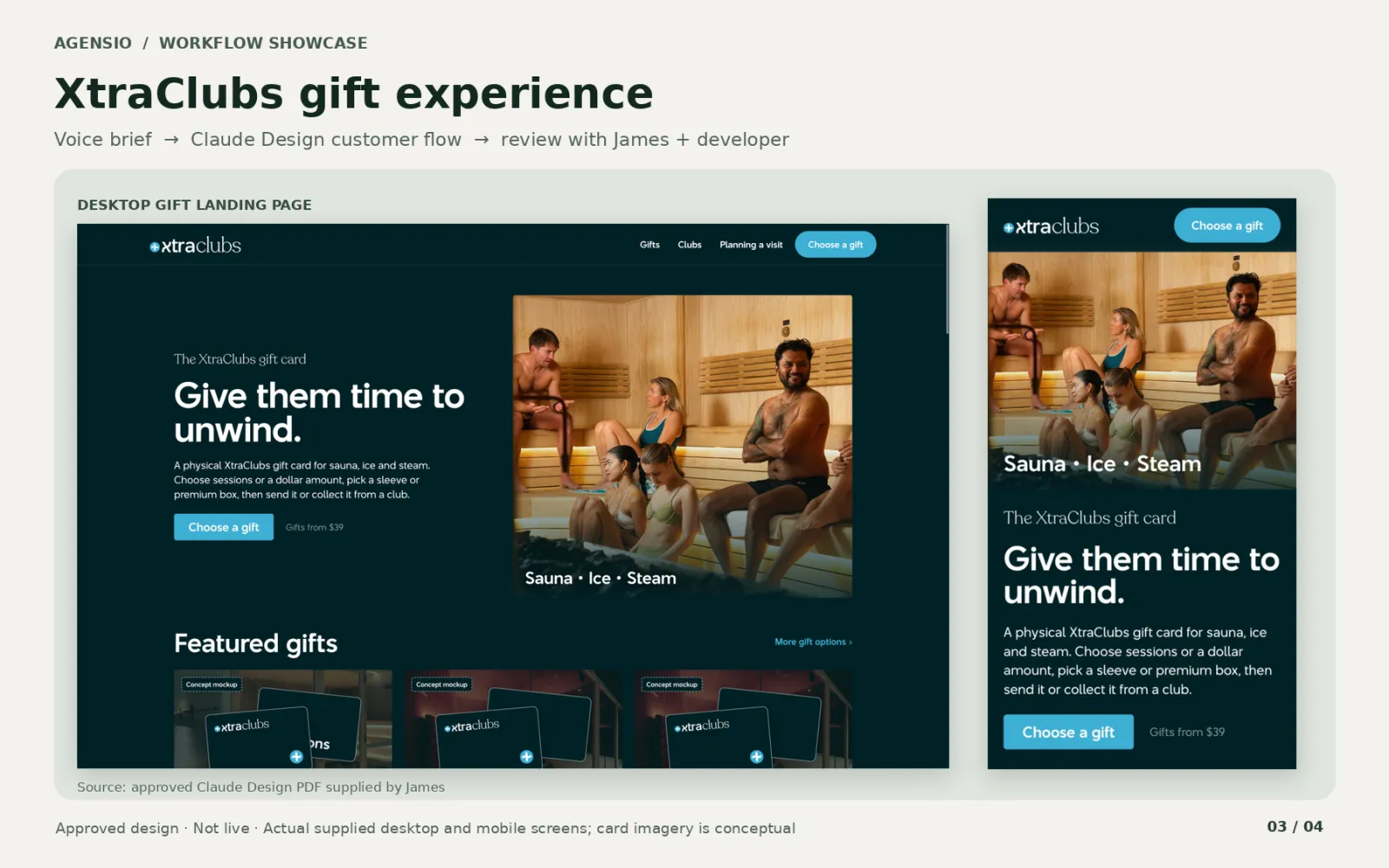Screen dimensions: 1389x868
Task: Click Concept mockup badge on third gift card
Action: coord(671,685)
